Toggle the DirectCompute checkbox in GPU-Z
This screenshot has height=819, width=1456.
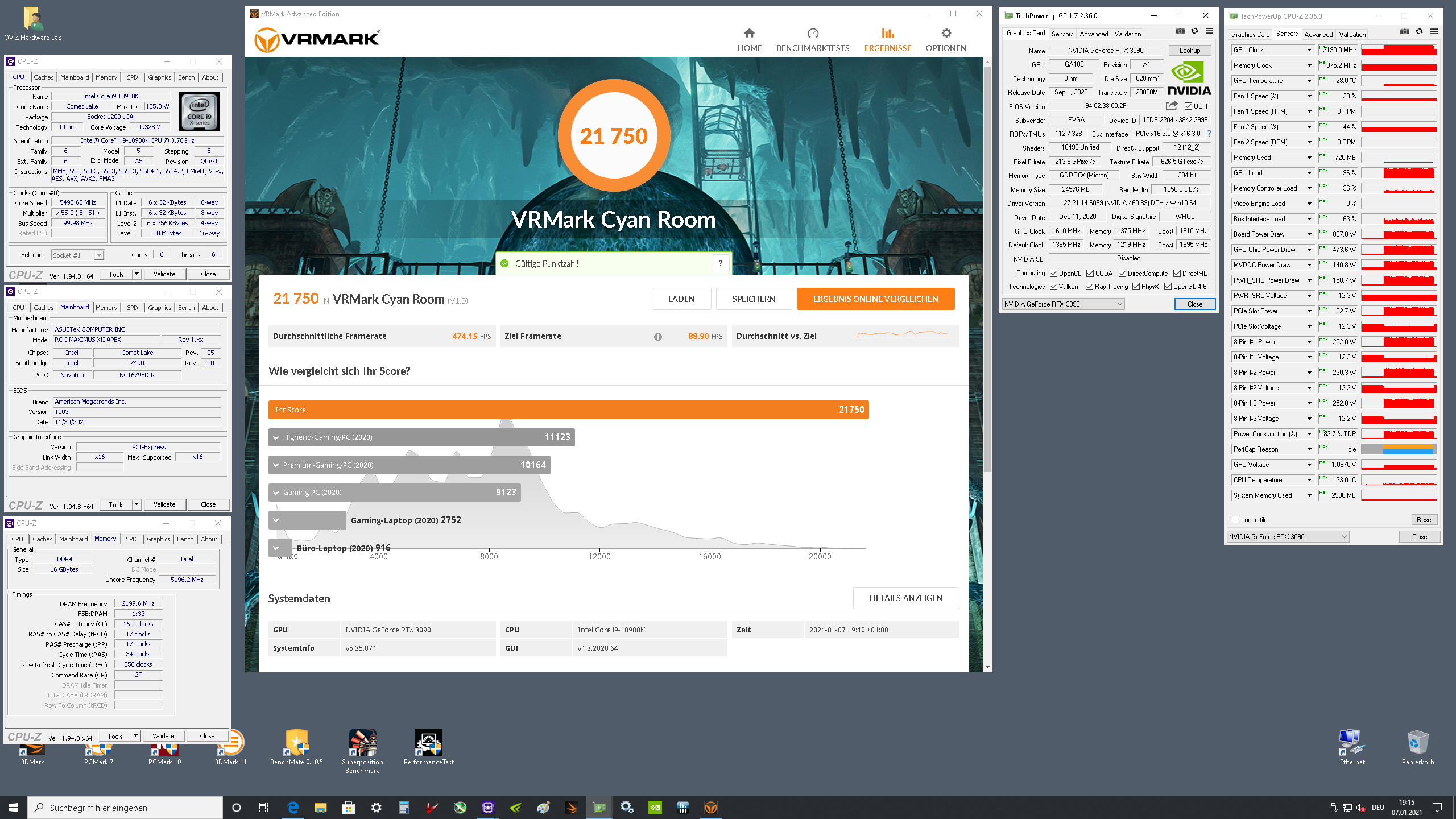pyautogui.click(x=1122, y=274)
